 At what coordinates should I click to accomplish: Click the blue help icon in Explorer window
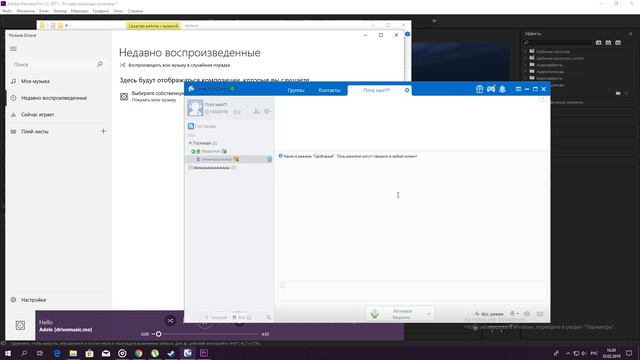click(407, 34)
